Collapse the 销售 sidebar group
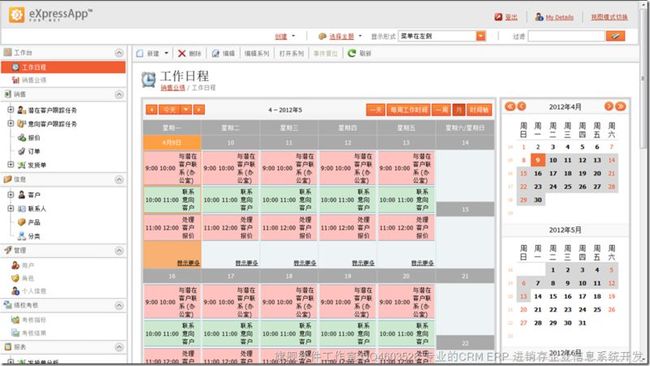This screenshot has height=366, width=650. point(119,95)
